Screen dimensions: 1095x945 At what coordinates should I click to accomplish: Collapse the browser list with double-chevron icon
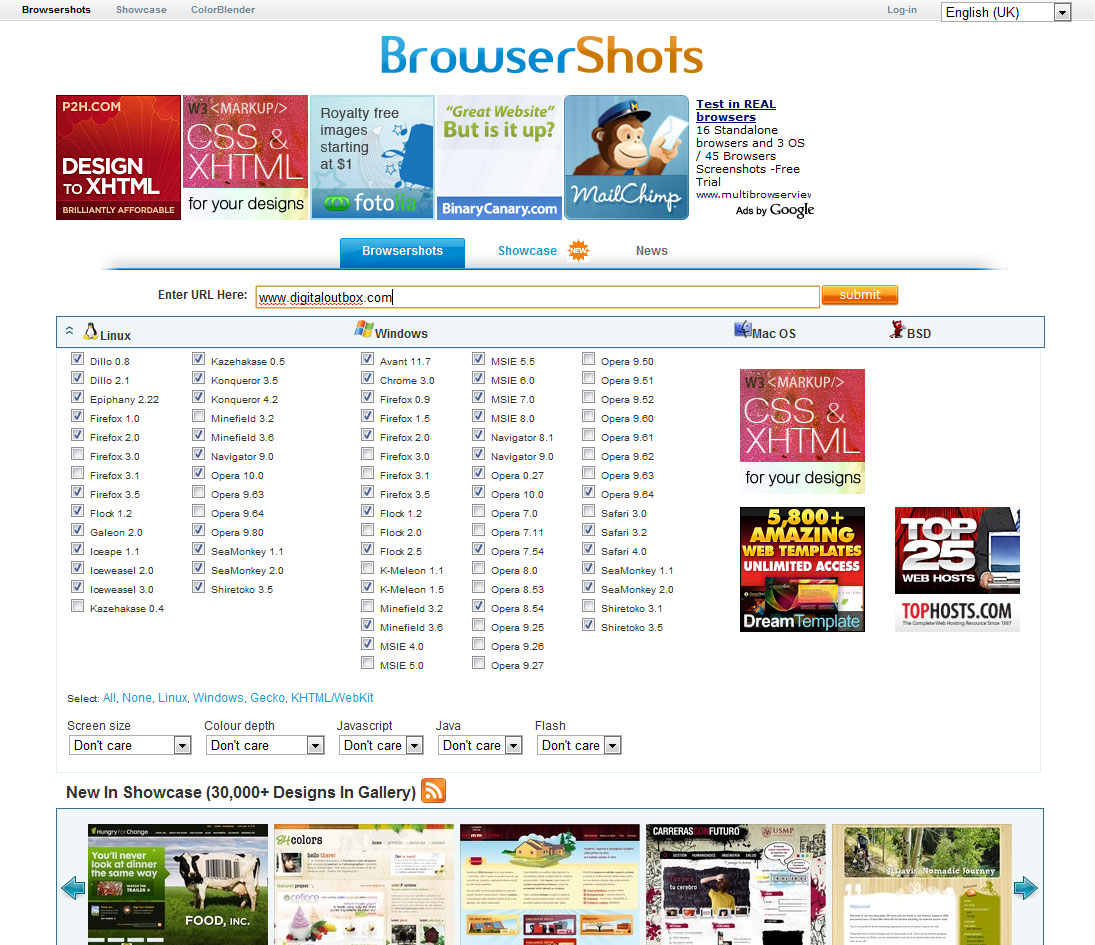69,331
